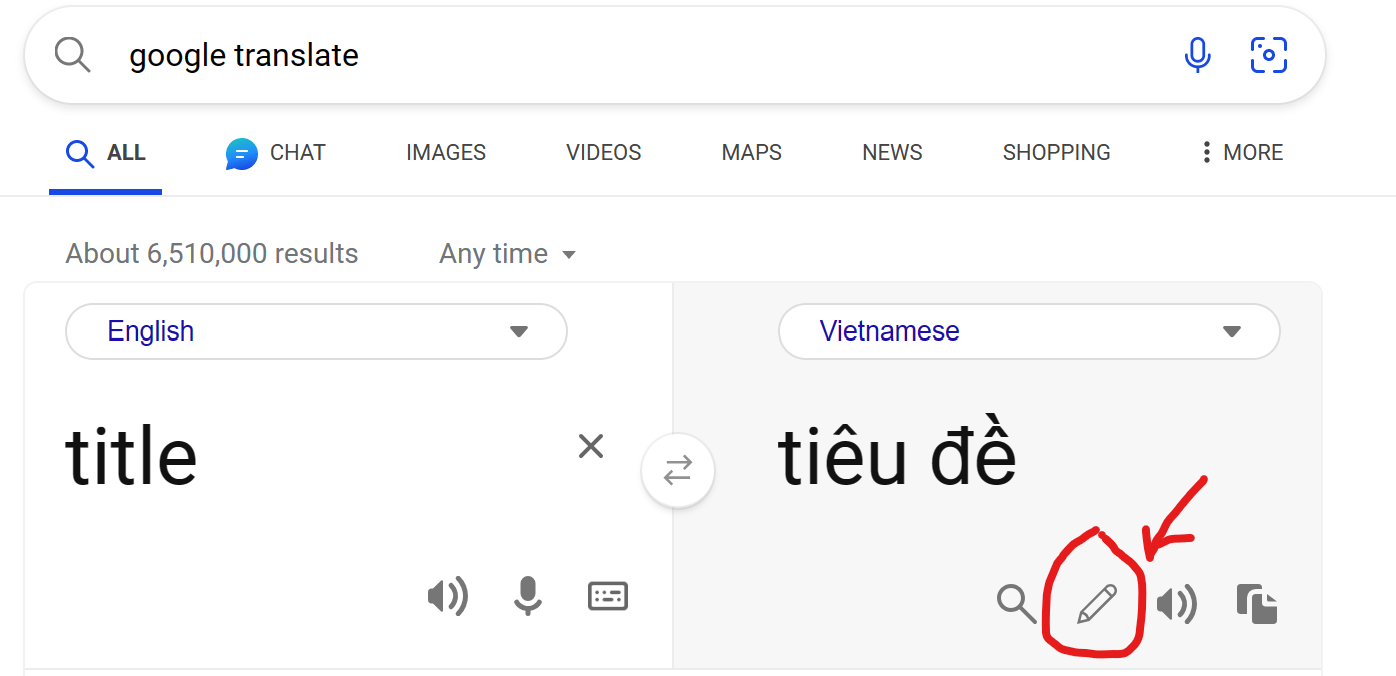The width and height of the screenshot is (1396, 676).
Task: Open the Vietnamese target language dropdown
Action: click(1029, 331)
